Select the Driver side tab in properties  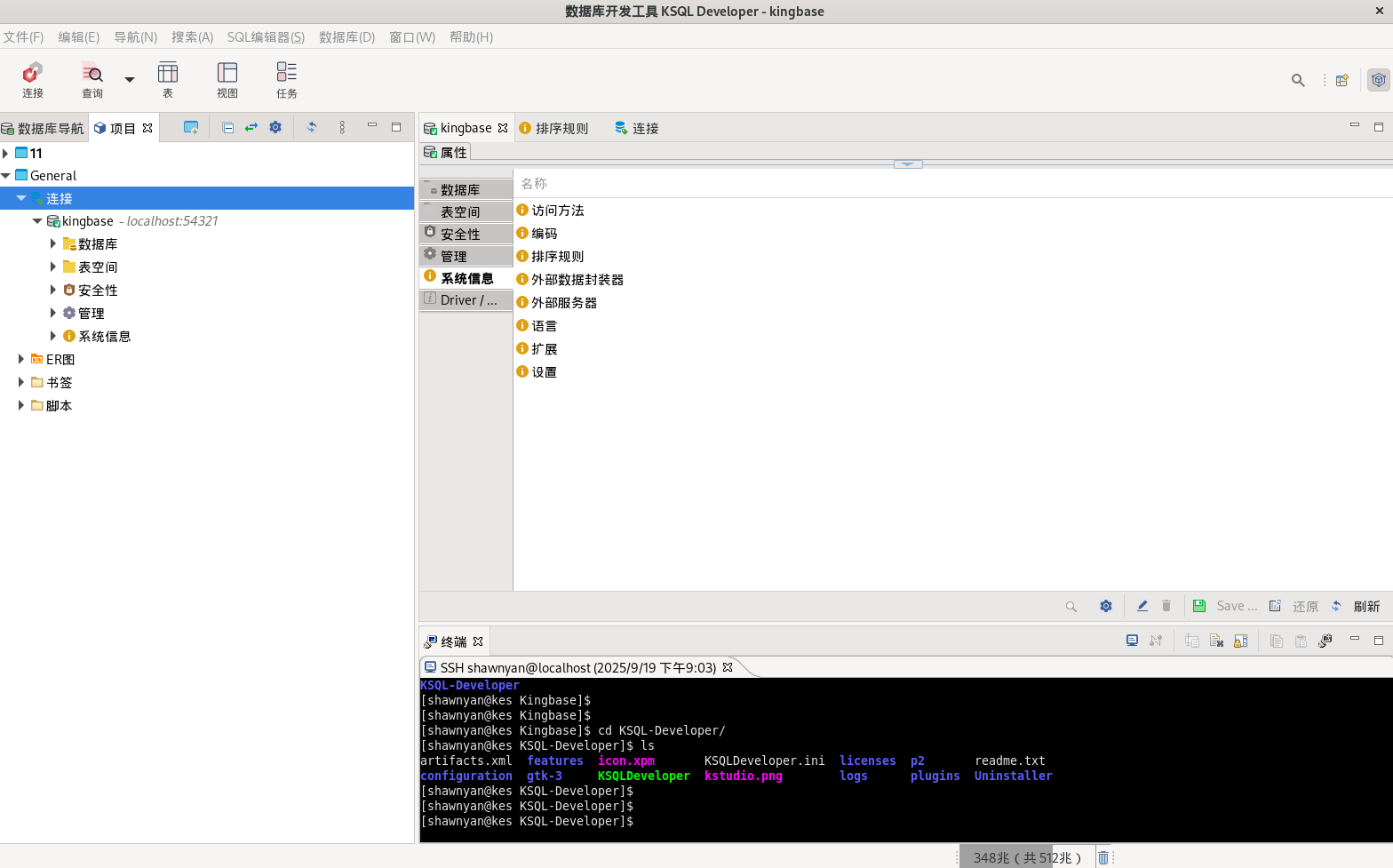[466, 300]
